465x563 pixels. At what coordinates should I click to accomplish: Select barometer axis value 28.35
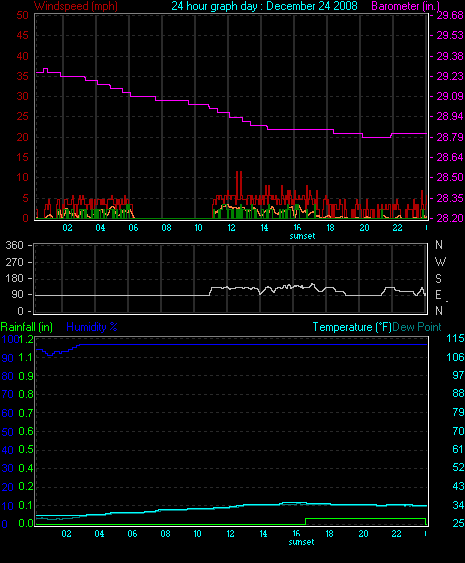point(450,198)
